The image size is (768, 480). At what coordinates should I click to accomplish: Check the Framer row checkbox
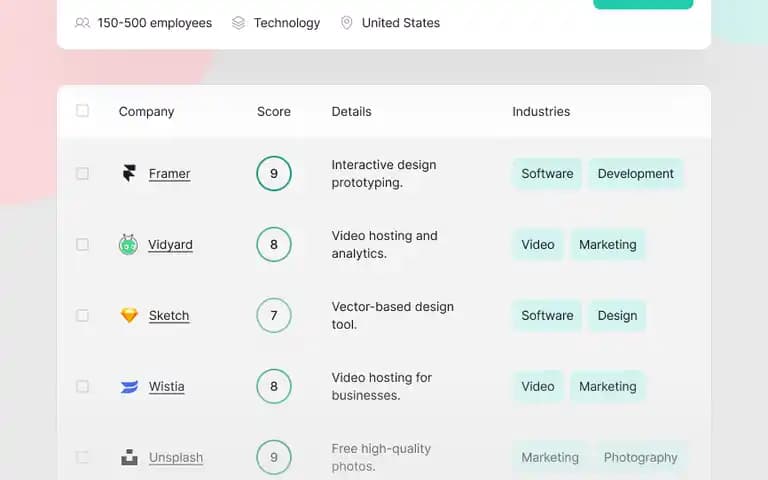[x=82, y=173]
